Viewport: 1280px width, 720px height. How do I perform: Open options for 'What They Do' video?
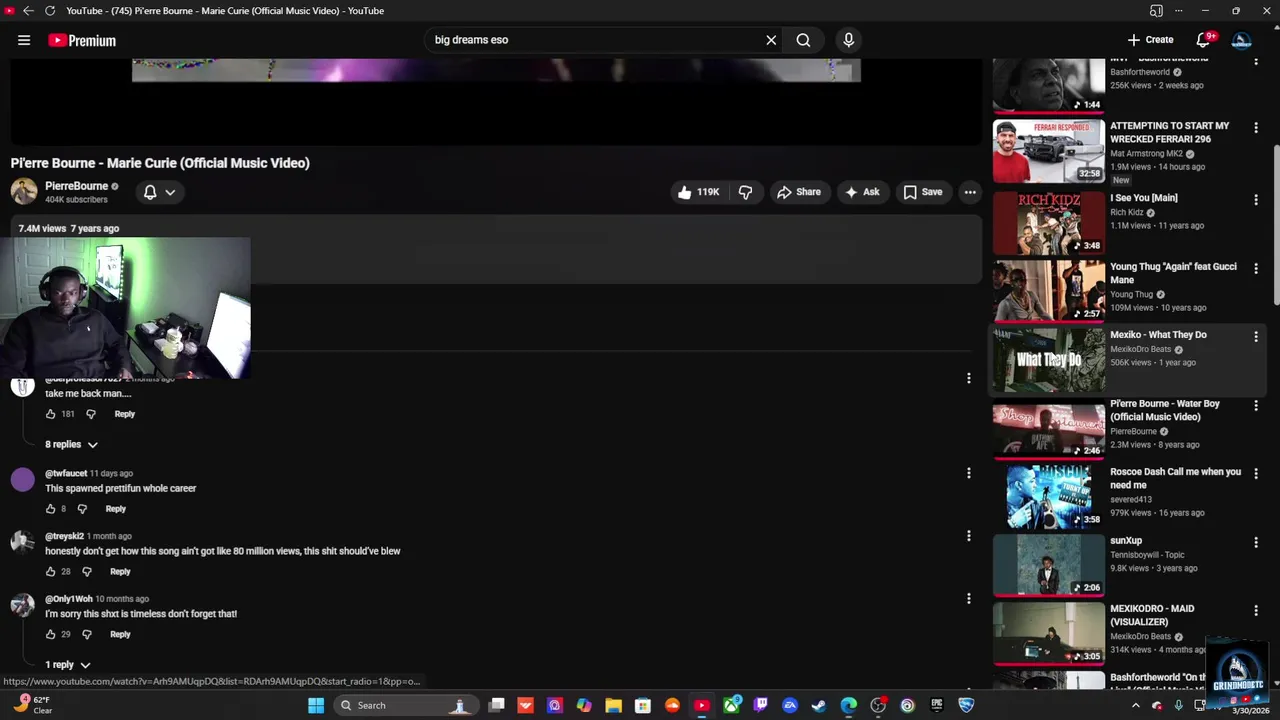click(x=1256, y=337)
